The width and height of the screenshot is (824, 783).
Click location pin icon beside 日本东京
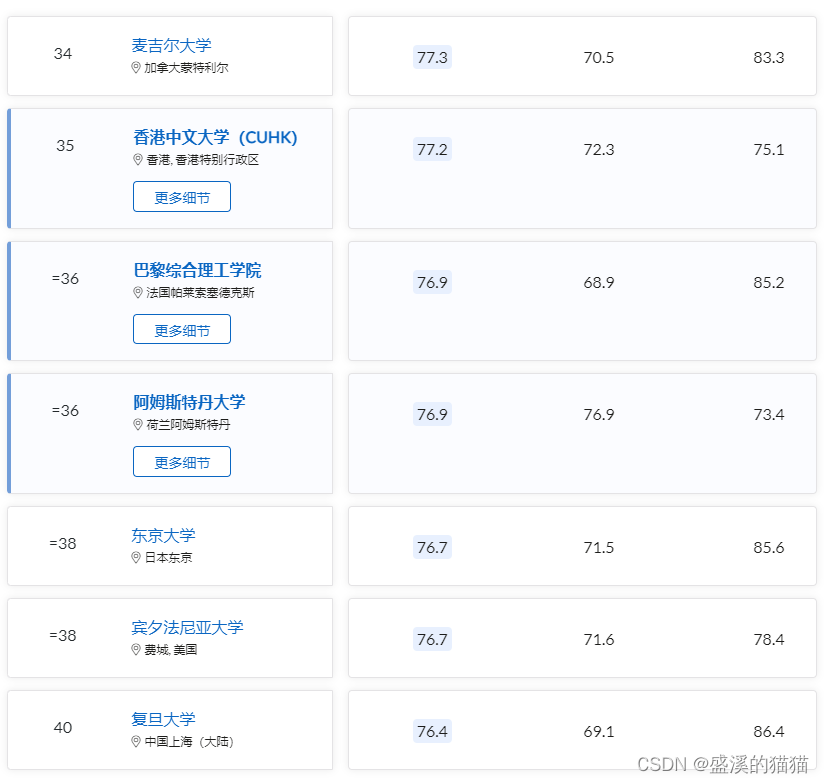point(136,558)
